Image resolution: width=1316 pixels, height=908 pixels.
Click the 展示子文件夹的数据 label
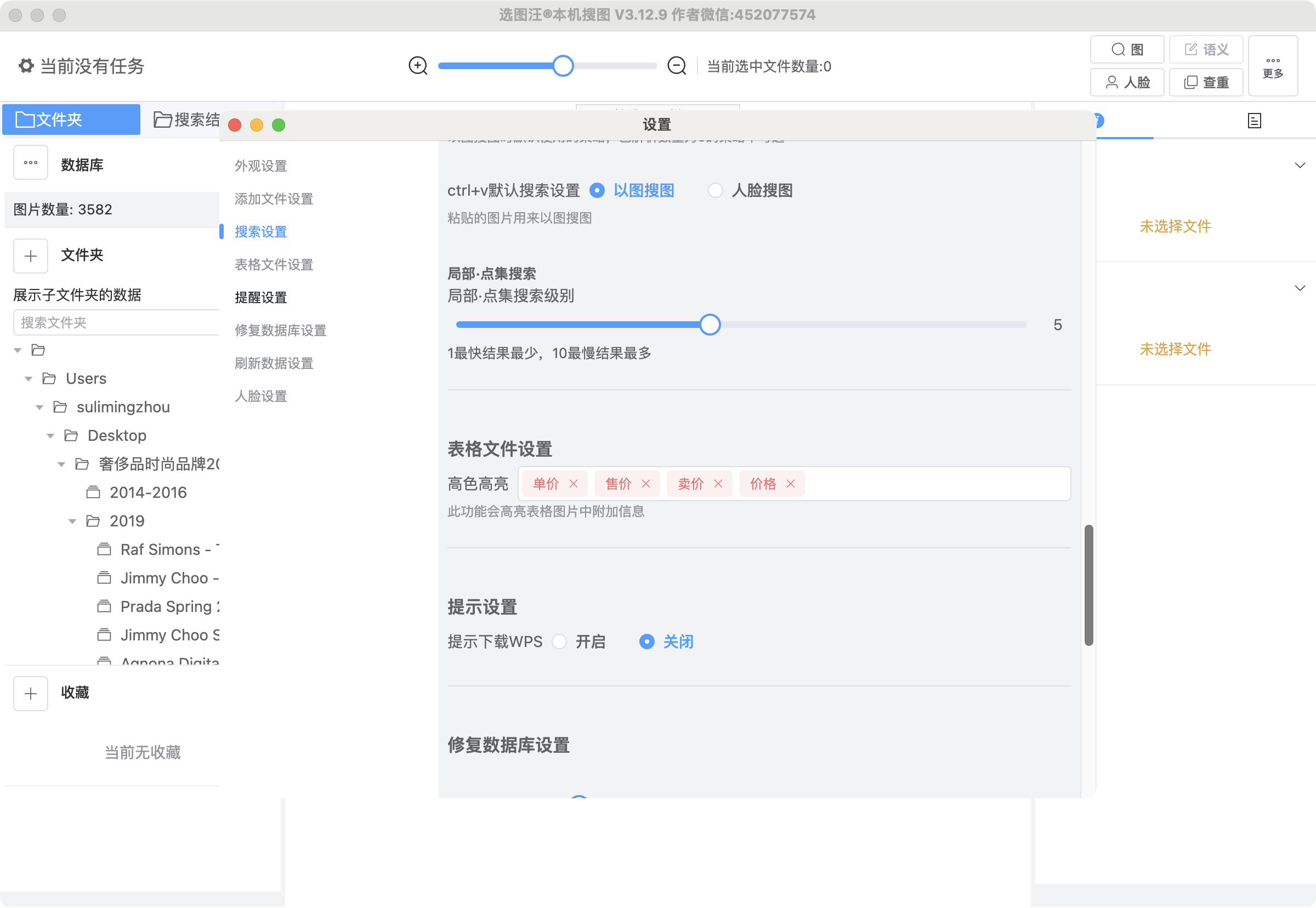click(77, 296)
